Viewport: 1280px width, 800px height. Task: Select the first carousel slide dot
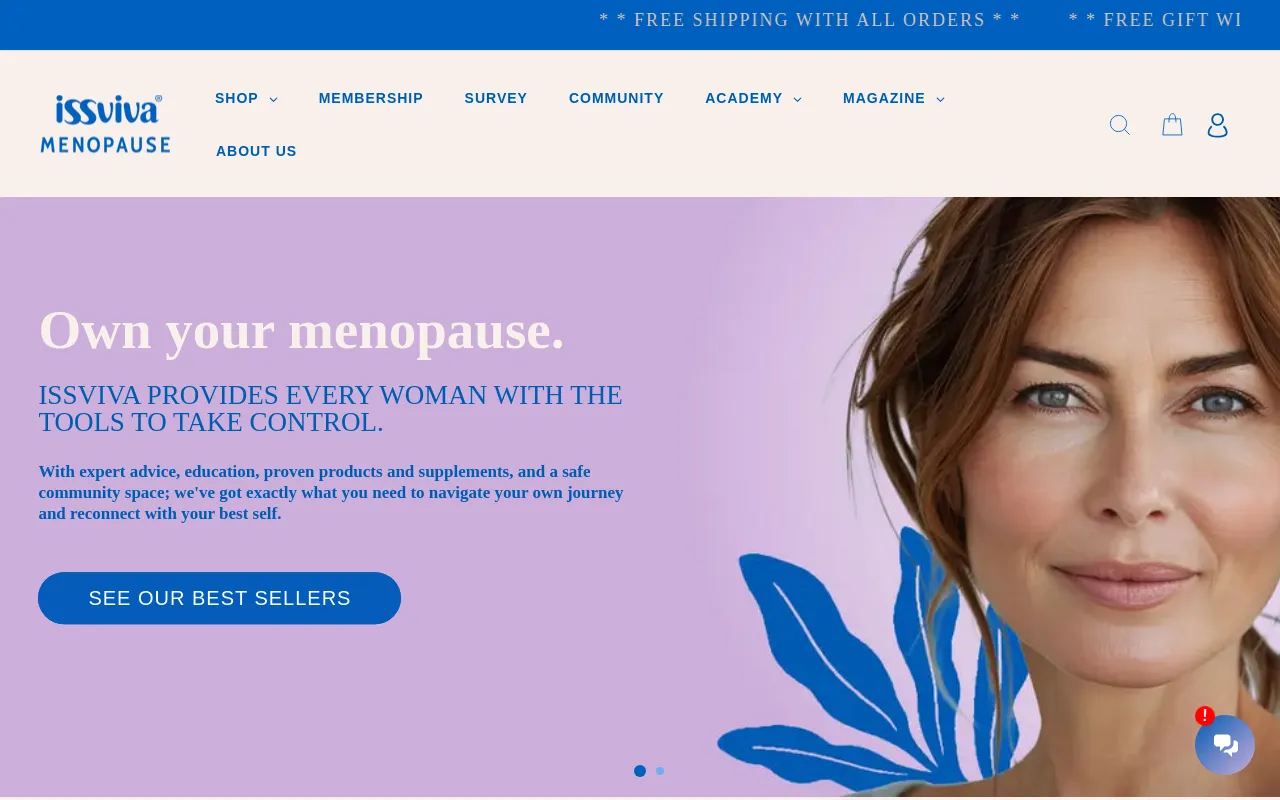click(640, 771)
